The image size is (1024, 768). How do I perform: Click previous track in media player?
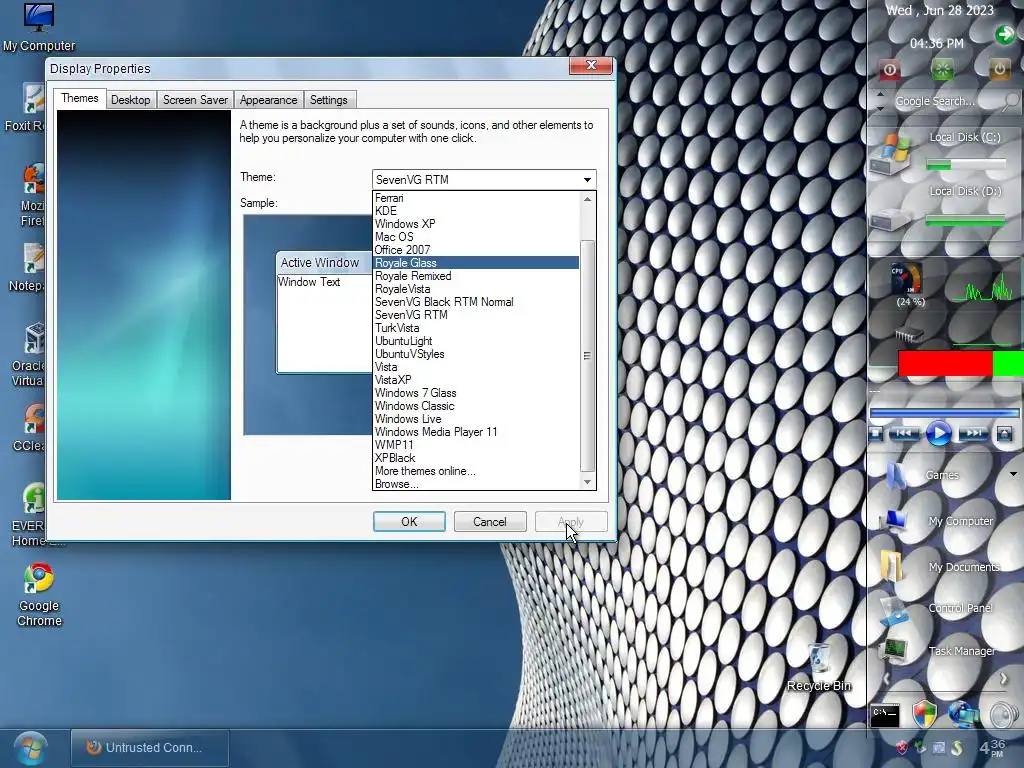click(904, 433)
